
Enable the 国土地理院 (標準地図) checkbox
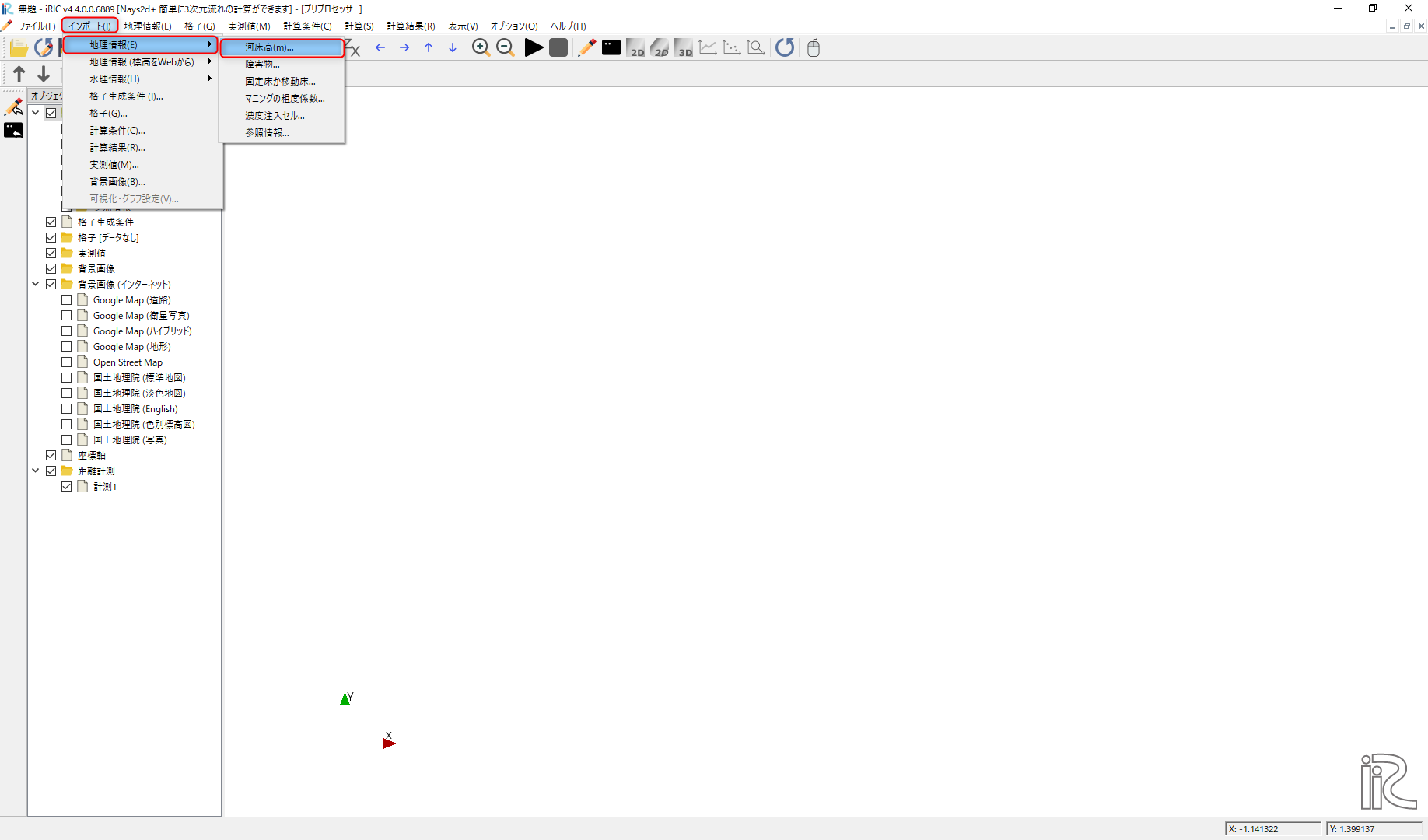[x=67, y=378]
